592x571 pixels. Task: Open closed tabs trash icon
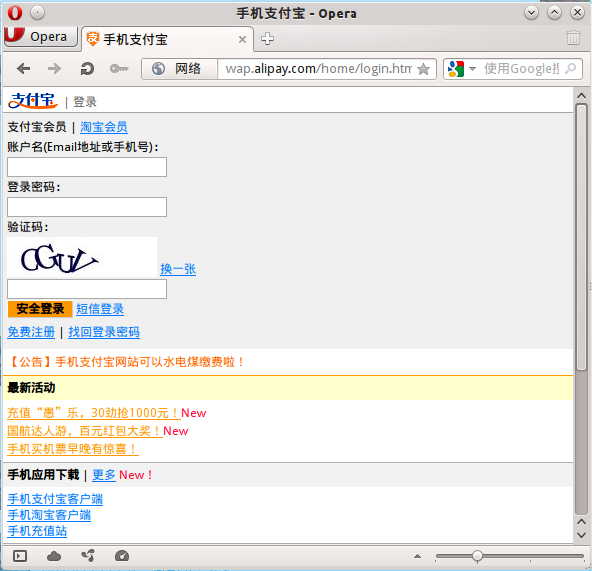[573, 38]
